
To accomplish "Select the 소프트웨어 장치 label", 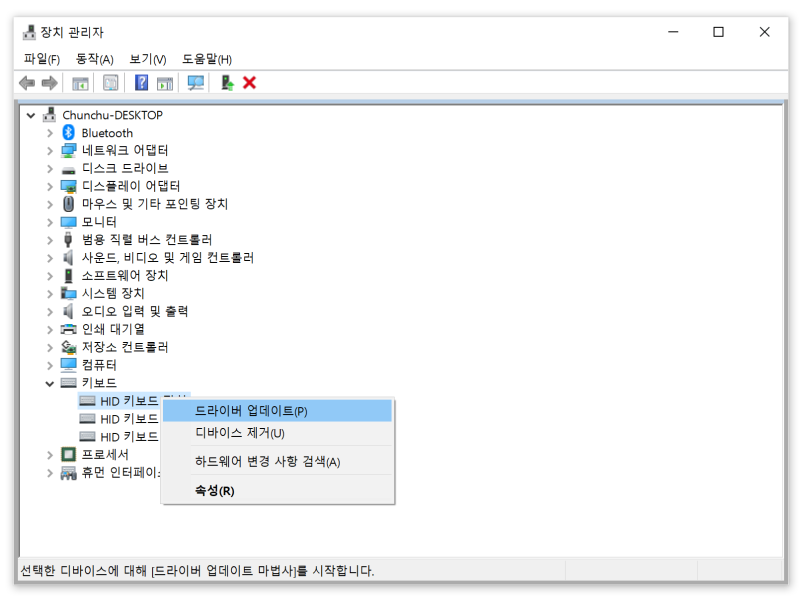I will tap(125, 276).
